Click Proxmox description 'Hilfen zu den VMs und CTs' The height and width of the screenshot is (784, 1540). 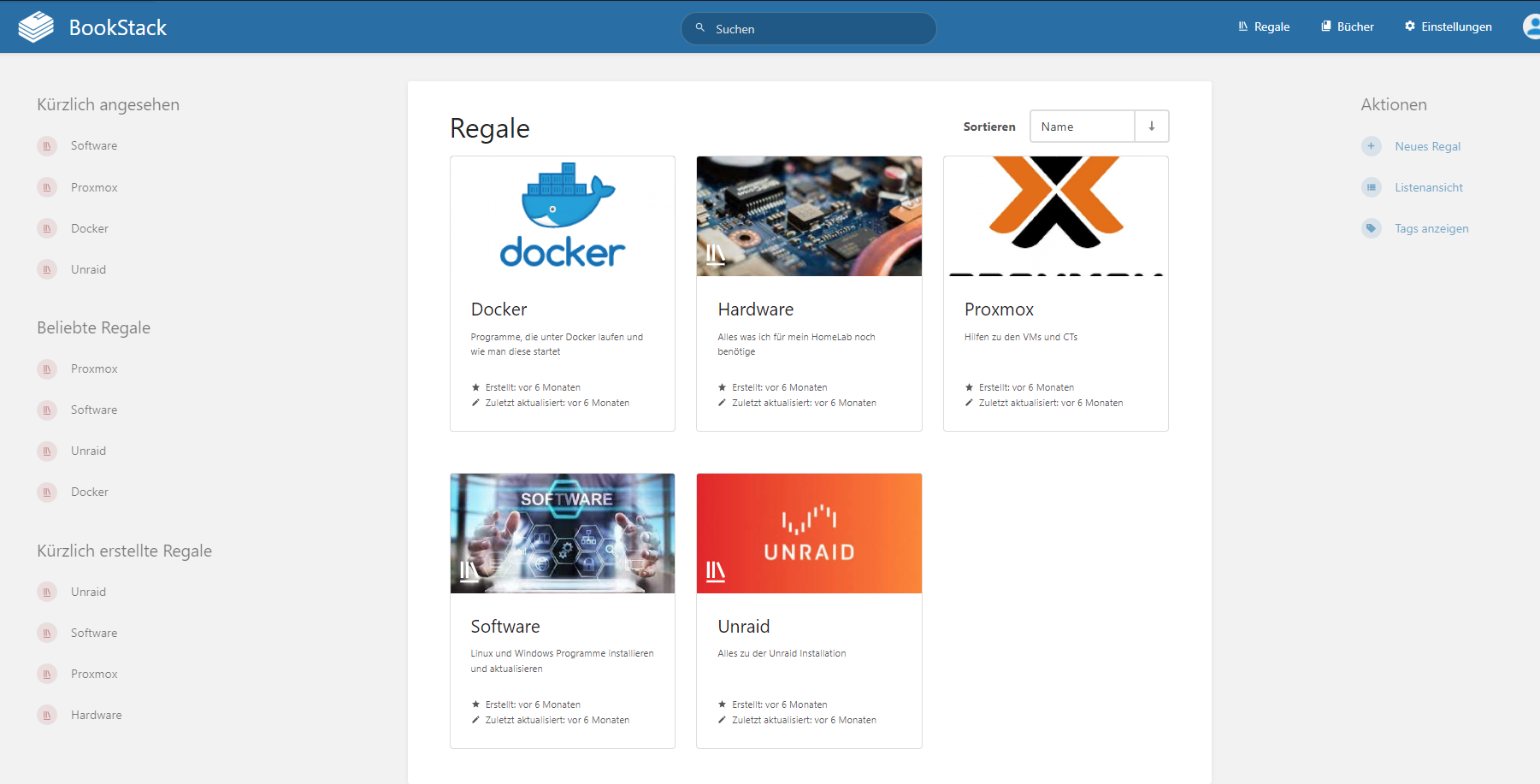click(1021, 337)
